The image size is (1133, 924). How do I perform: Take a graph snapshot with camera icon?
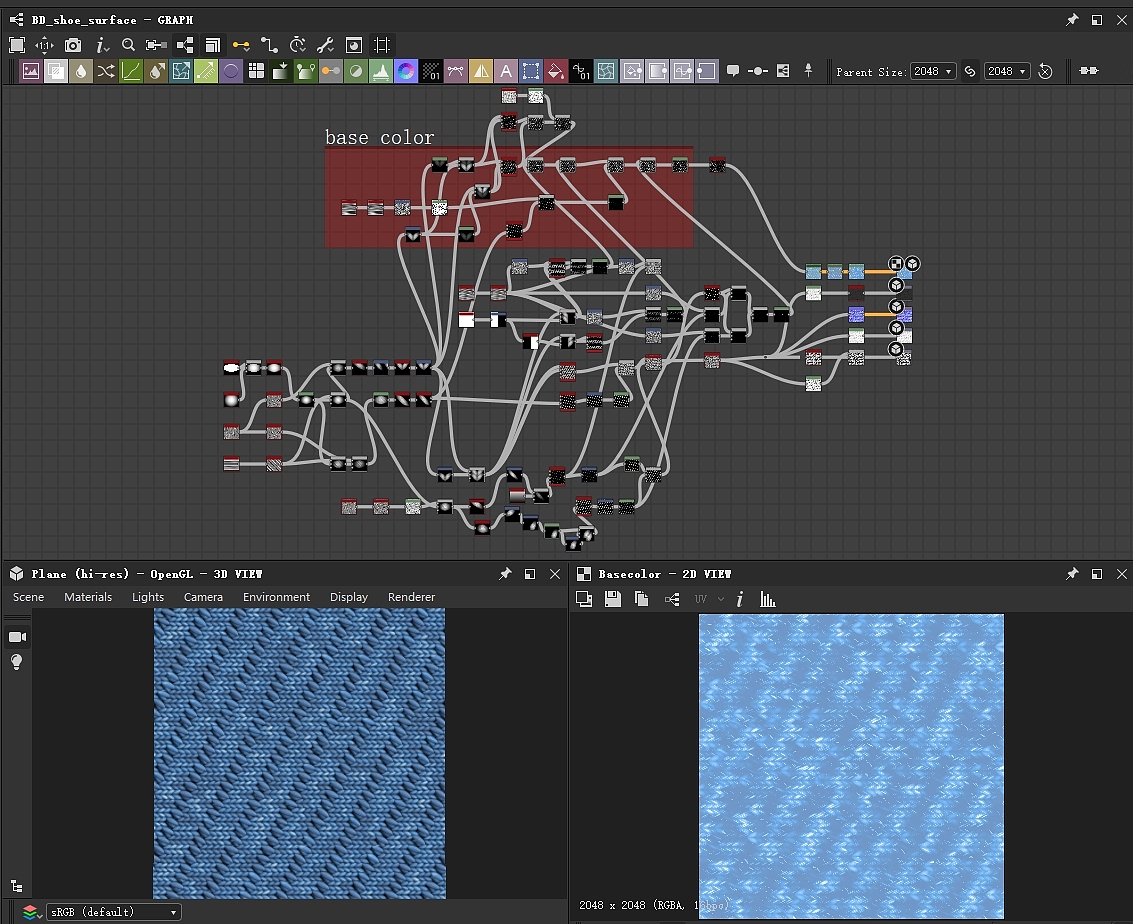coord(73,46)
